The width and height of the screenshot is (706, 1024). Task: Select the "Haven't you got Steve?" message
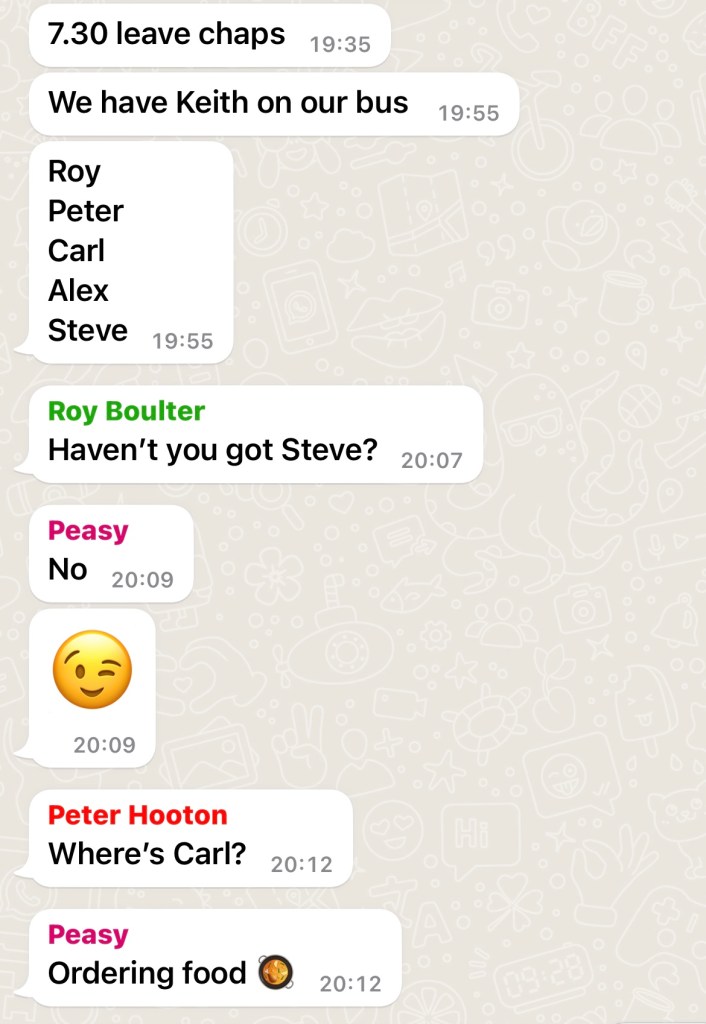tap(256, 434)
